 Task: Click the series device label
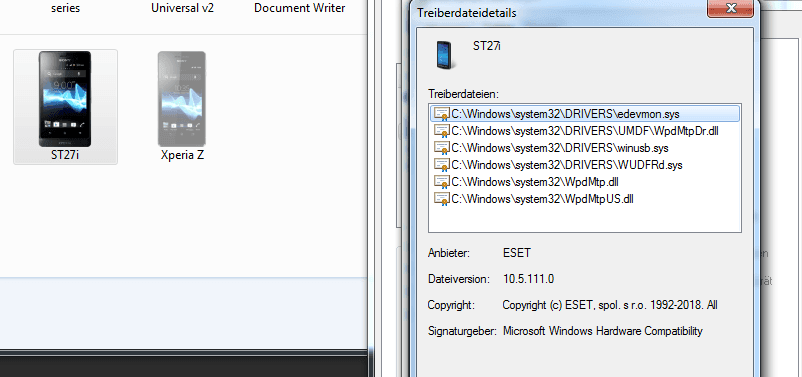click(x=65, y=8)
